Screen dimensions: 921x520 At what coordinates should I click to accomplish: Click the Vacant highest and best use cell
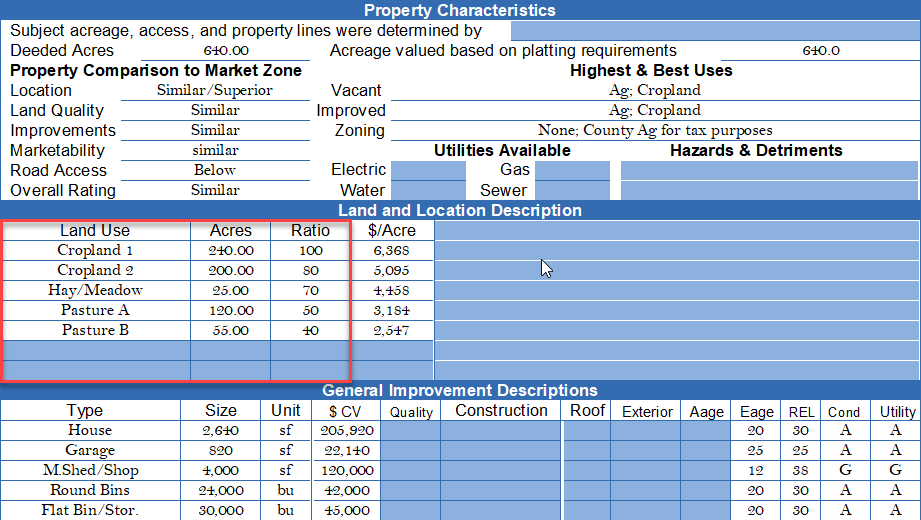654,90
